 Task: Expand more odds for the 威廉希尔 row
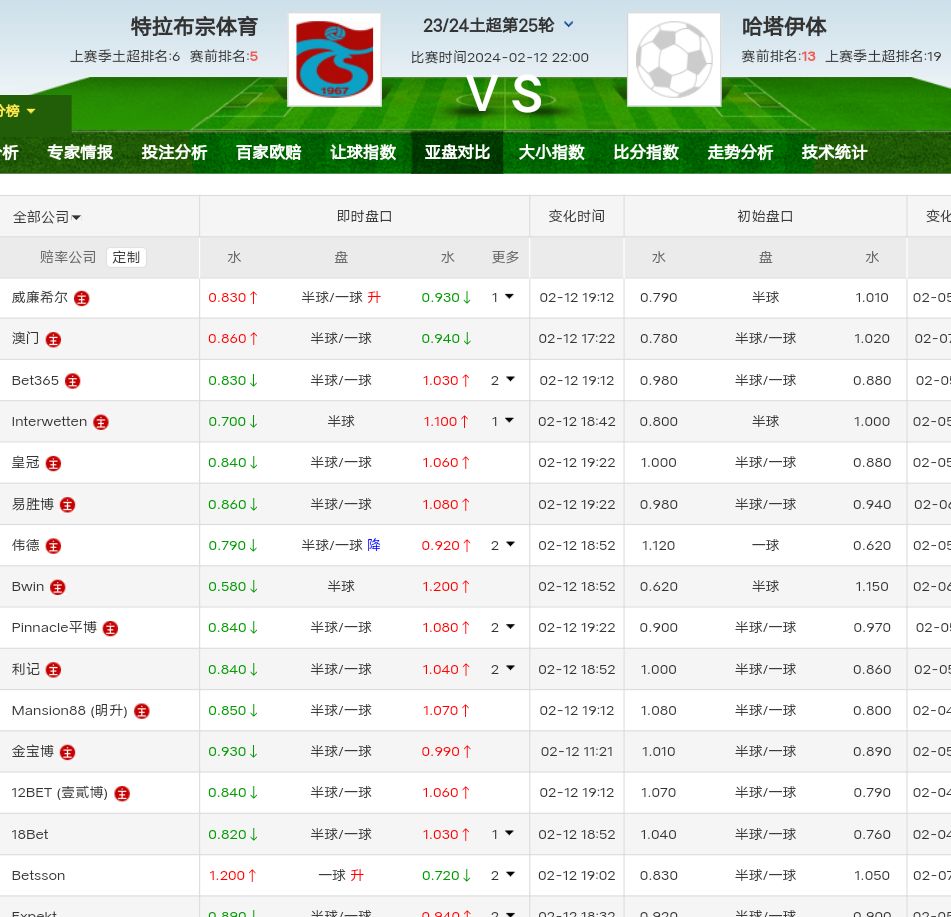[502, 297]
